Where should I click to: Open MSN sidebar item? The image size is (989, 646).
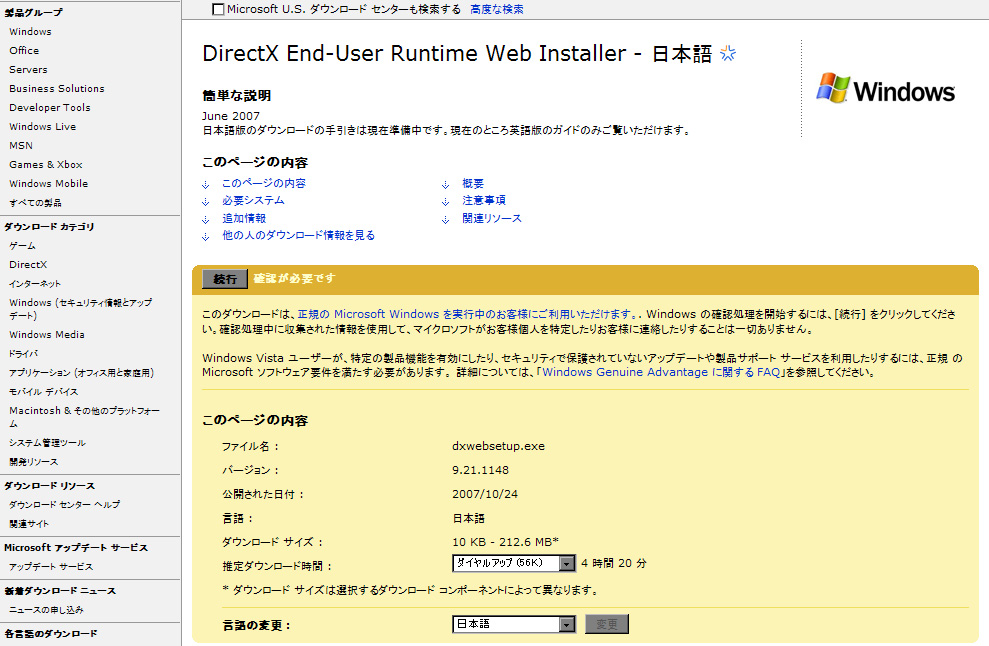coord(21,146)
